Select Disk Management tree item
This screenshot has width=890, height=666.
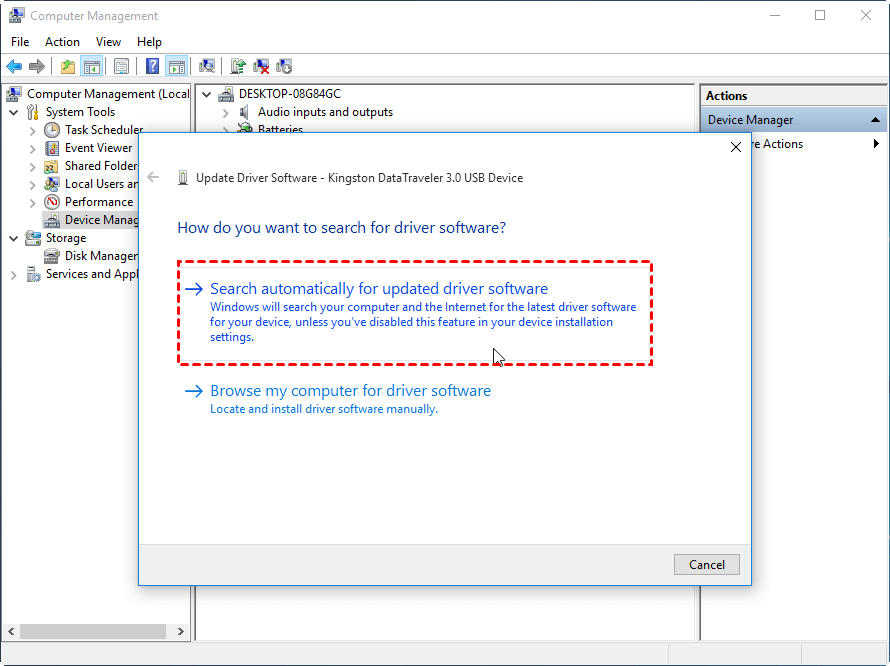(x=101, y=256)
